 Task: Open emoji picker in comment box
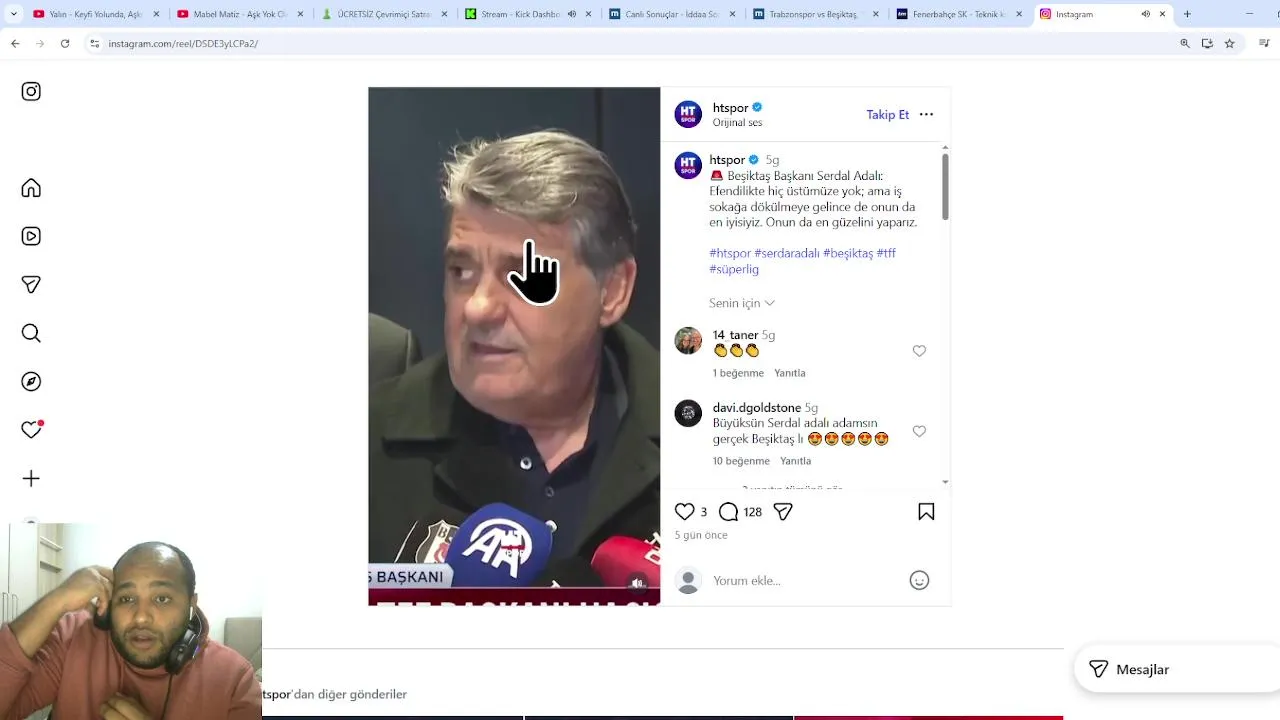tap(919, 580)
